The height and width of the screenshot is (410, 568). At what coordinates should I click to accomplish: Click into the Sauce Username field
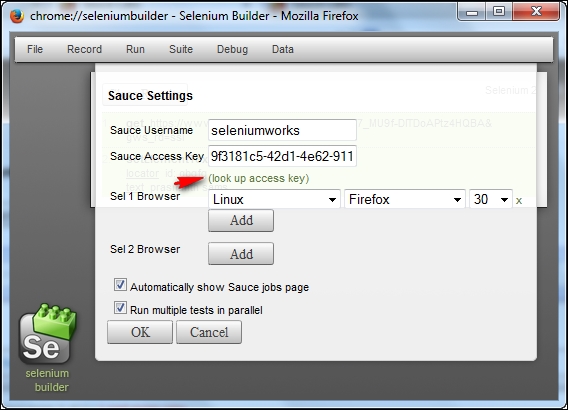click(282, 130)
